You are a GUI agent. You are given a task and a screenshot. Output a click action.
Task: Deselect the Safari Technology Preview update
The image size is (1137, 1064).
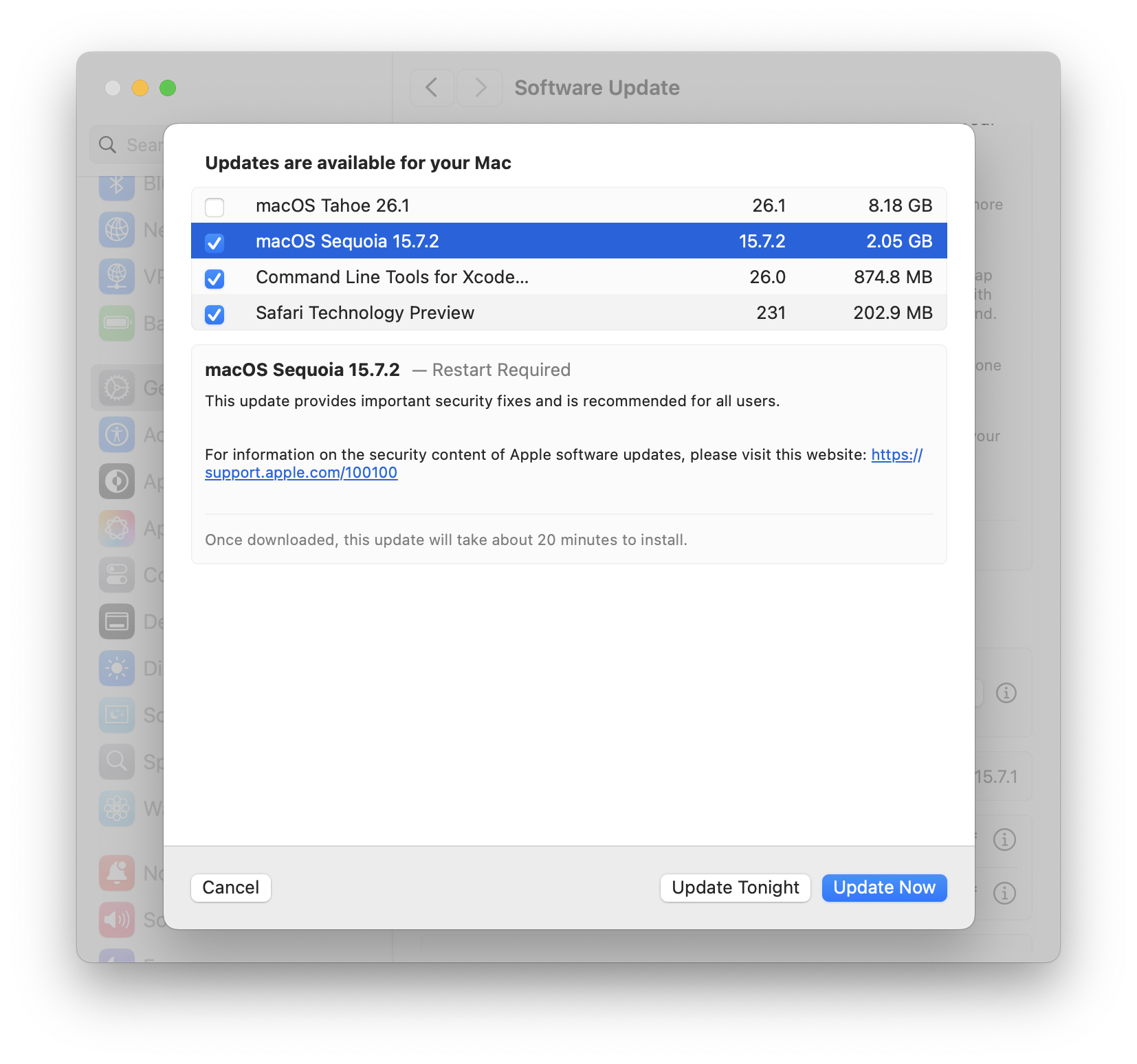(214, 315)
